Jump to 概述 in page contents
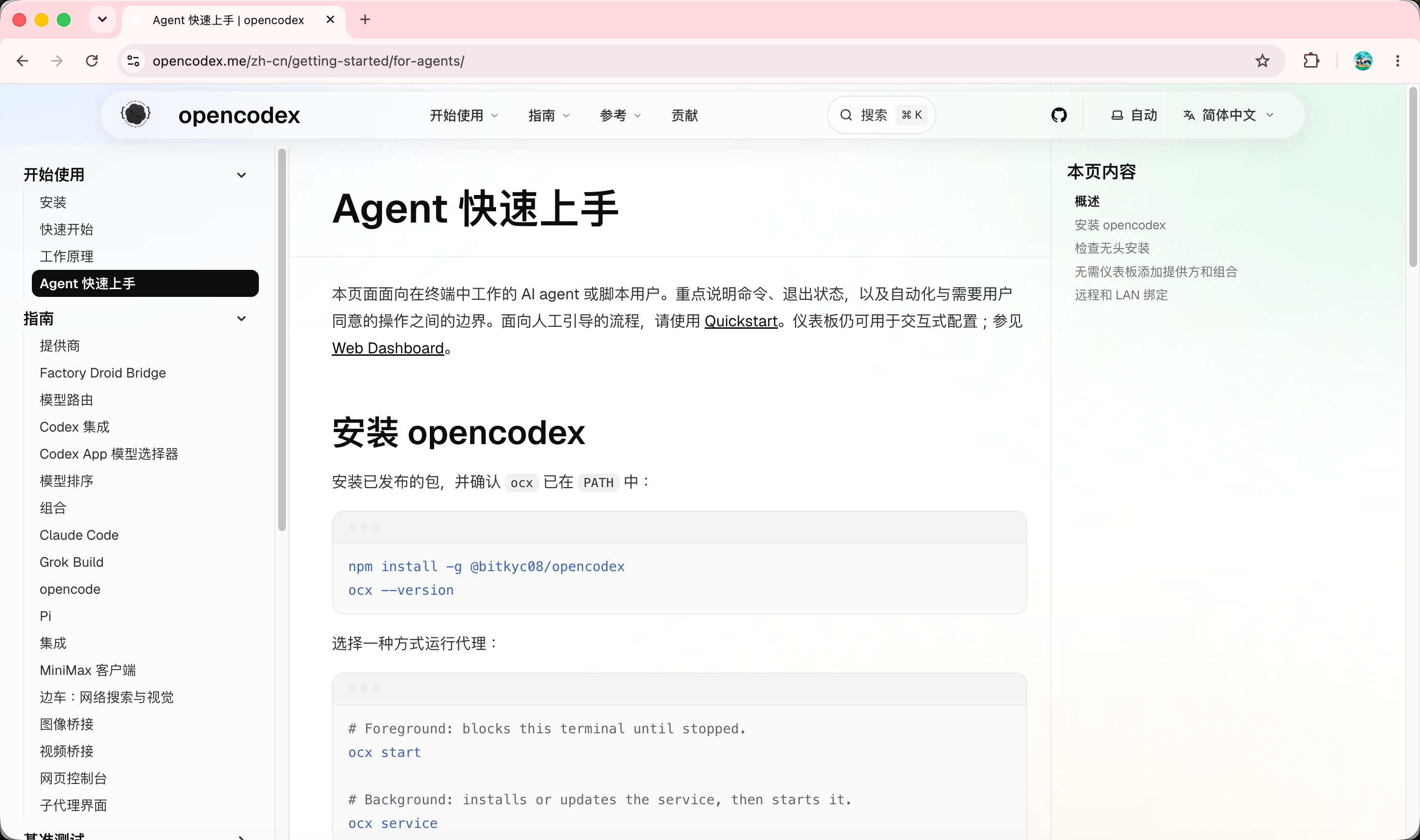The width and height of the screenshot is (1420, 840). point(1087,201)
